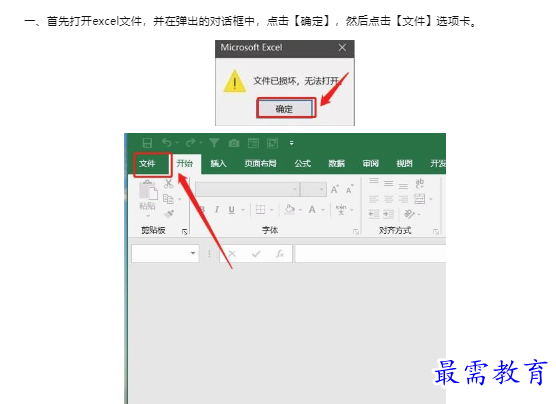Image resolution: width=556 pixels, height=404 pixels.
Task: Expand the Merge and Center dropdown arrow
Action: click(x=431, y=199)
